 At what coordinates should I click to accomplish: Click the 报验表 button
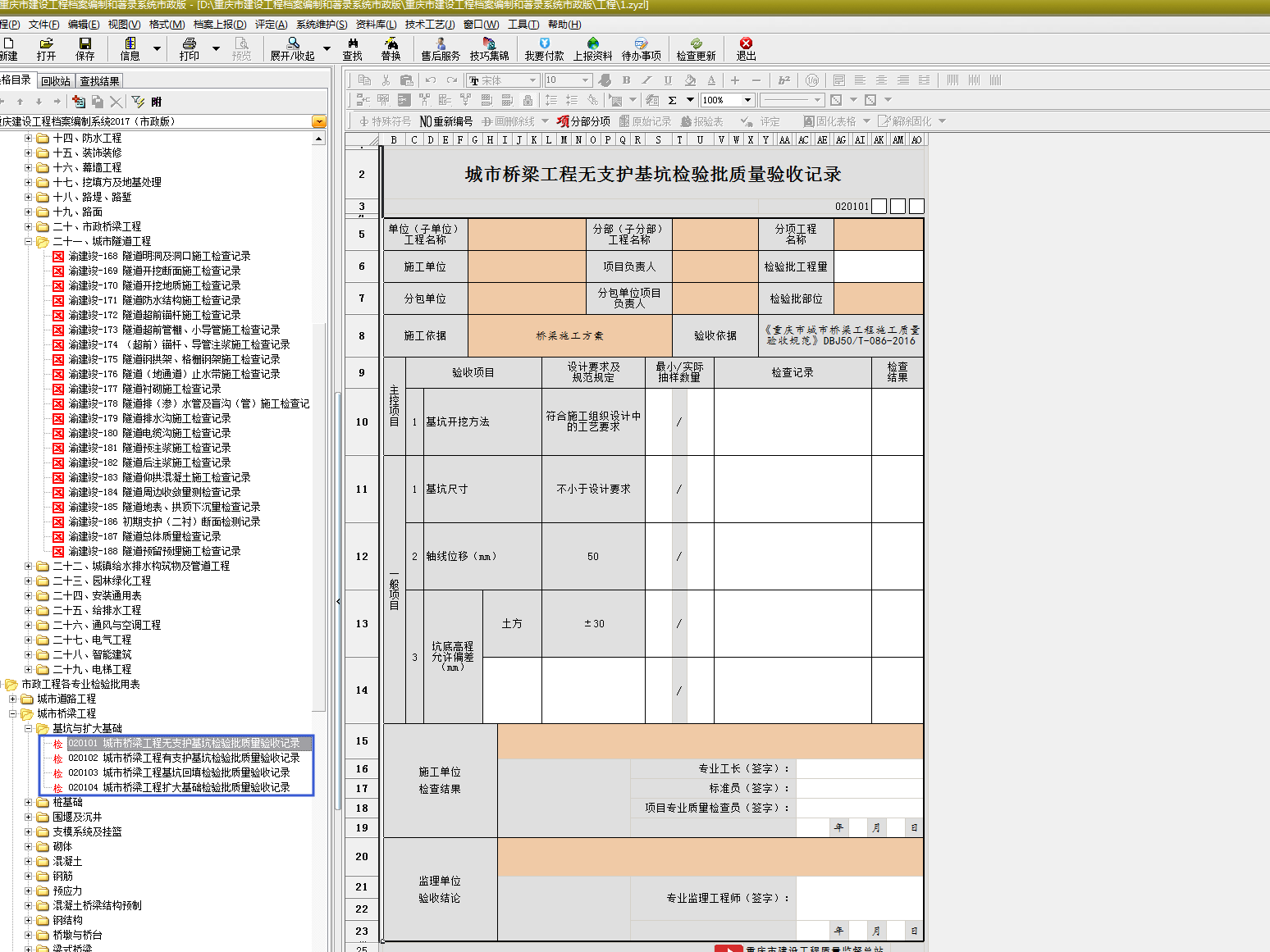pyautogui.click(x=702, y=121)
